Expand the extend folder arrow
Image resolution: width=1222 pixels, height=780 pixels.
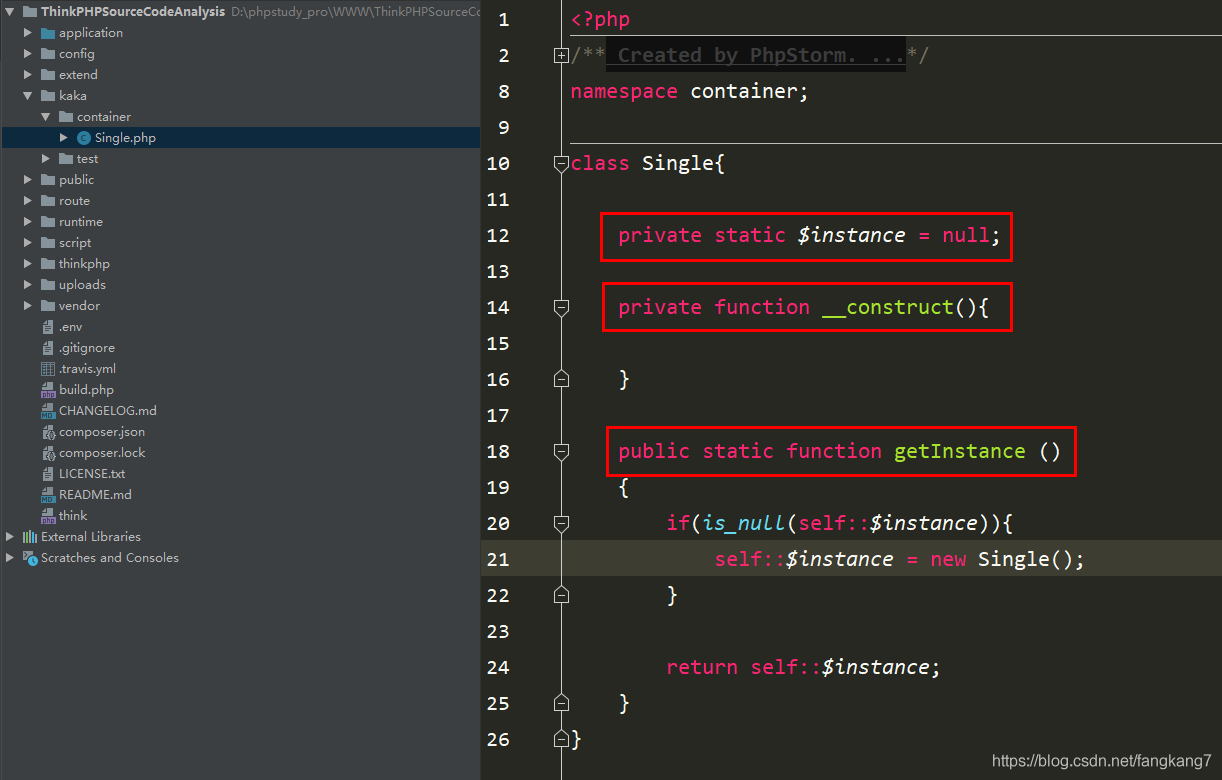28,75
